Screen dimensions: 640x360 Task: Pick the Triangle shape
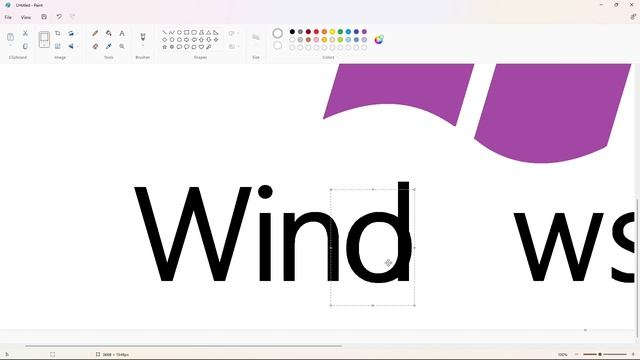(209, 32)
